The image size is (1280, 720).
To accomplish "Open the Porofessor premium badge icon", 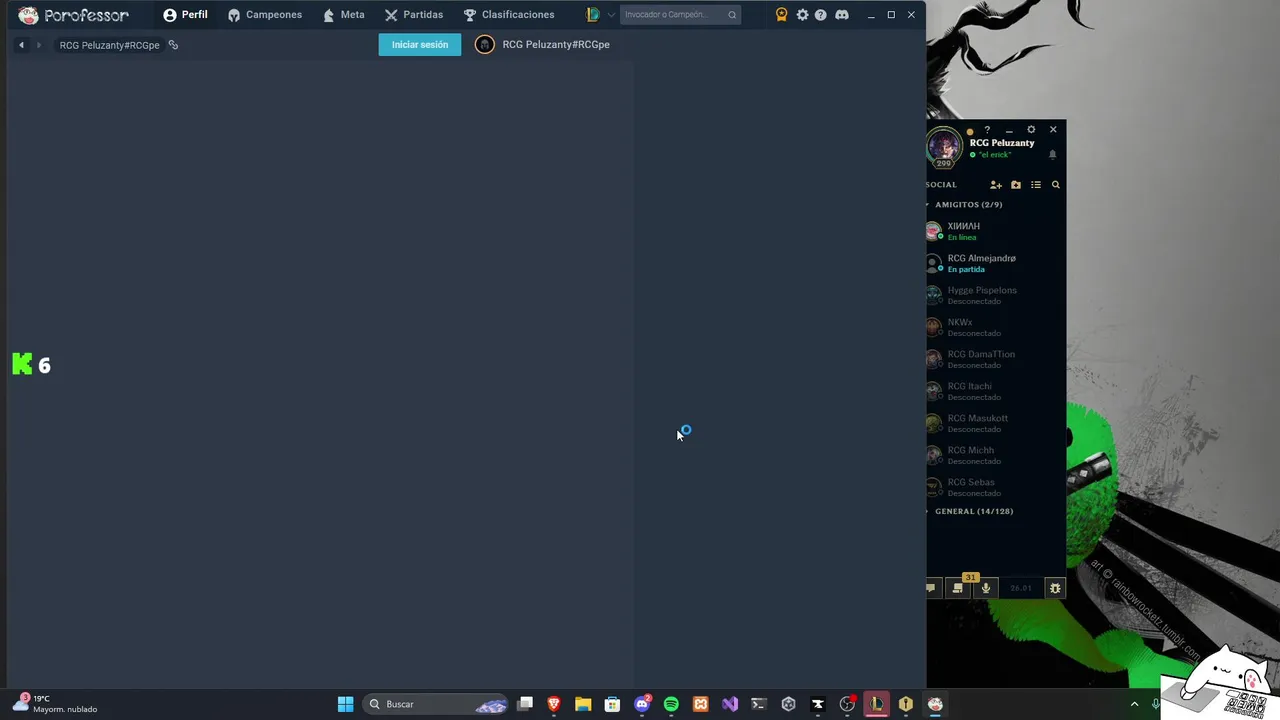I will 781,15.
